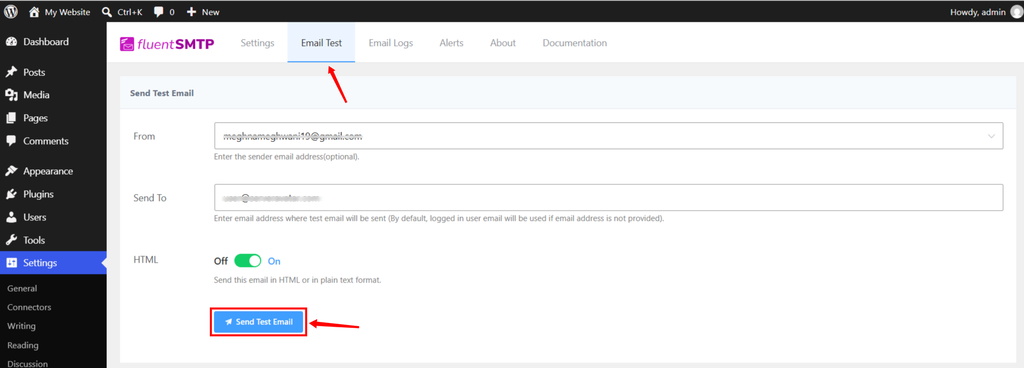Click the Users person icon

point(11,217)
